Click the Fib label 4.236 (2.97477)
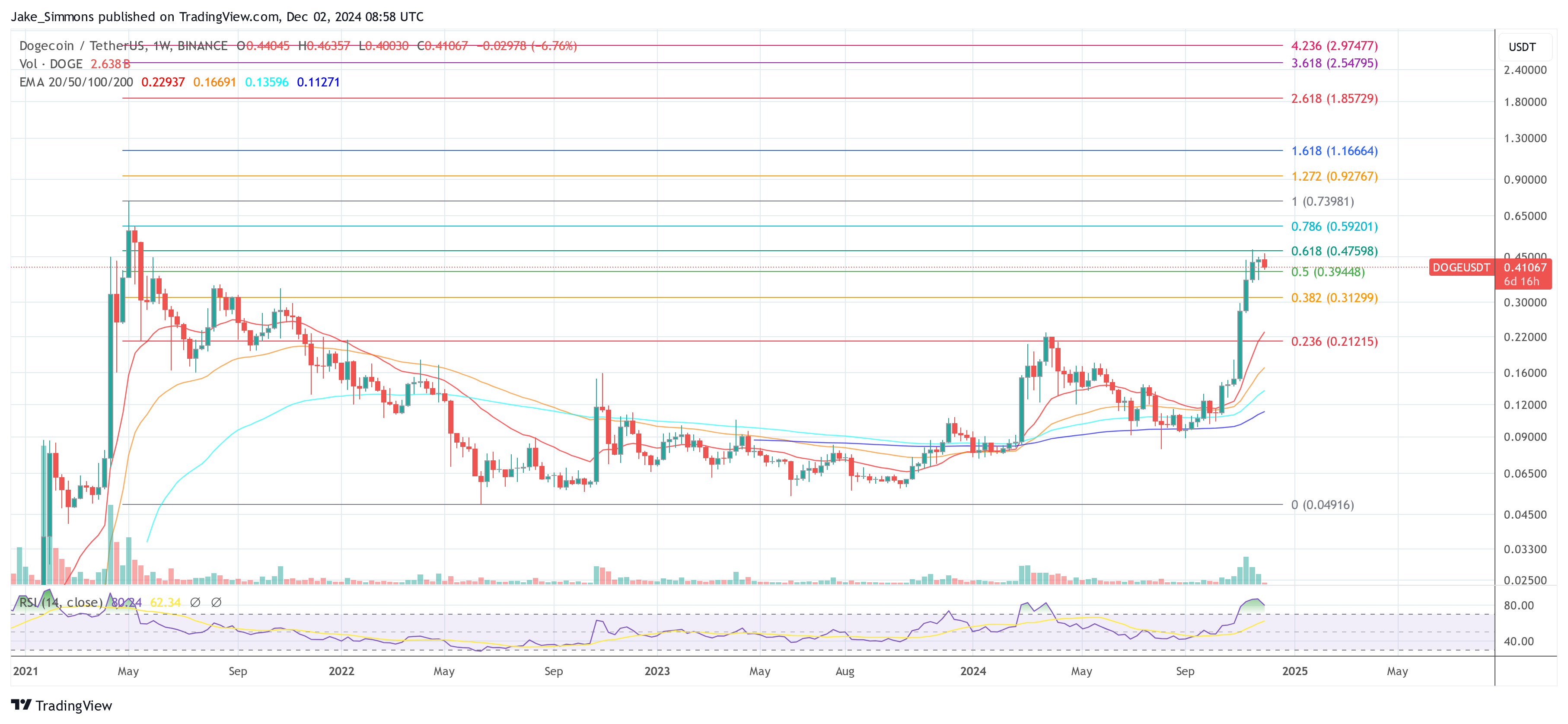The height and width of the screenshot is (724, 1568). pos(1334,46)
